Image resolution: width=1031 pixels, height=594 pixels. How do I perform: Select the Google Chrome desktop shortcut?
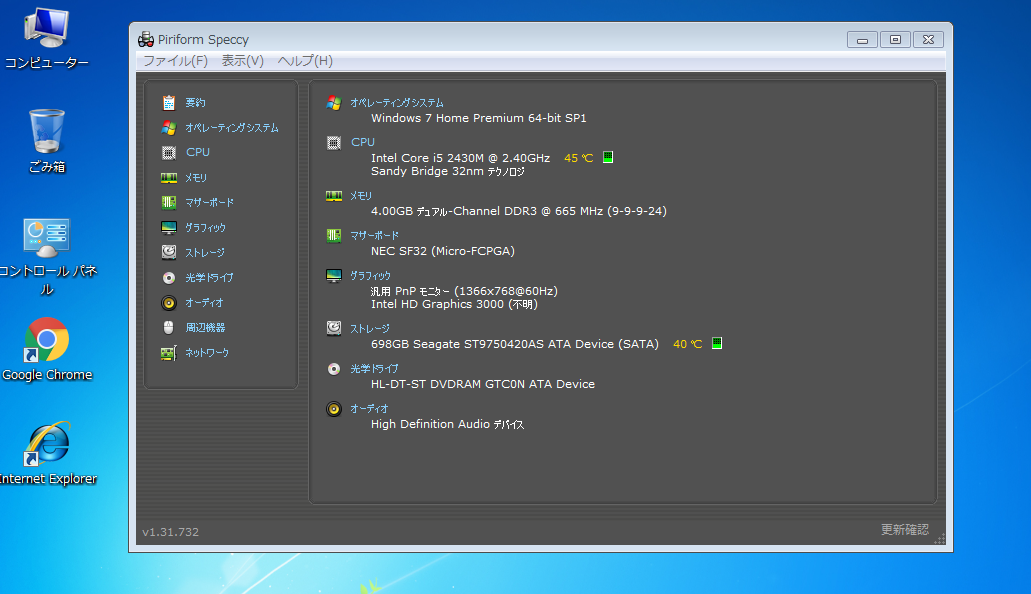pyautogui.click(x=47, y=350)
